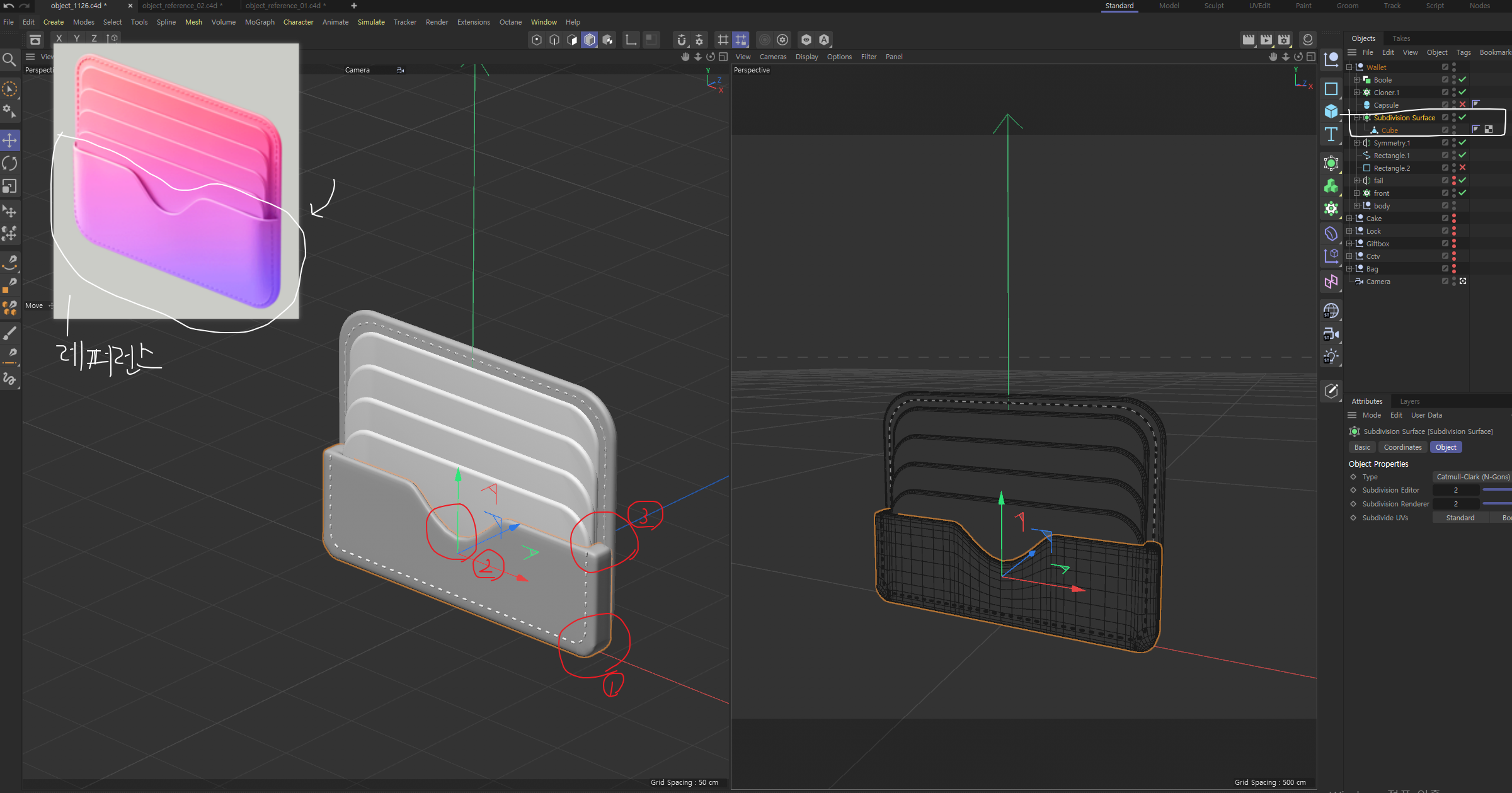
Task: Disable Boole object green checkmark
Action: [x=1462, y=80]
